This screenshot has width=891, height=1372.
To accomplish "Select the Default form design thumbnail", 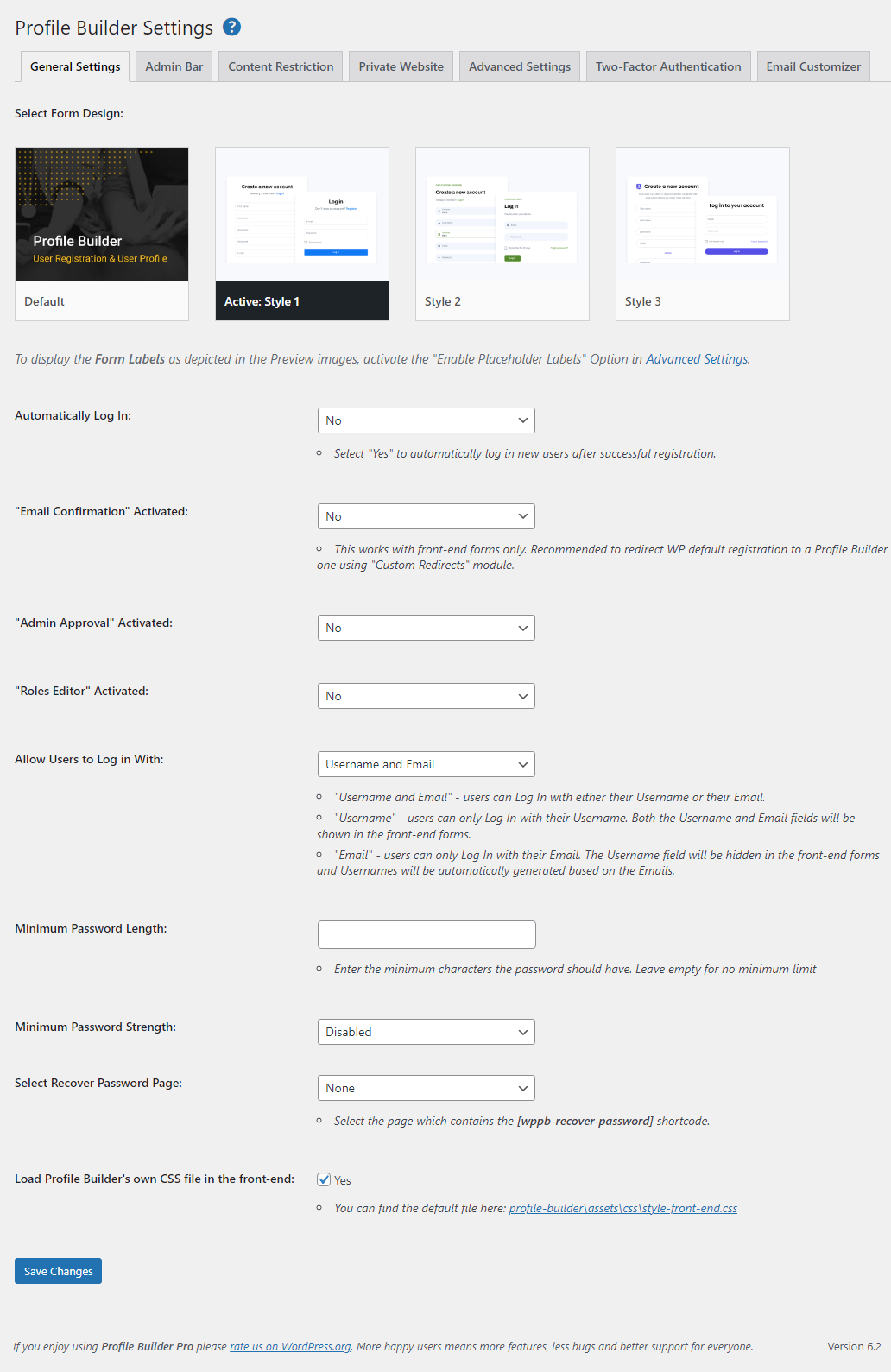I will pyautogui.click(x=102, y=234).
